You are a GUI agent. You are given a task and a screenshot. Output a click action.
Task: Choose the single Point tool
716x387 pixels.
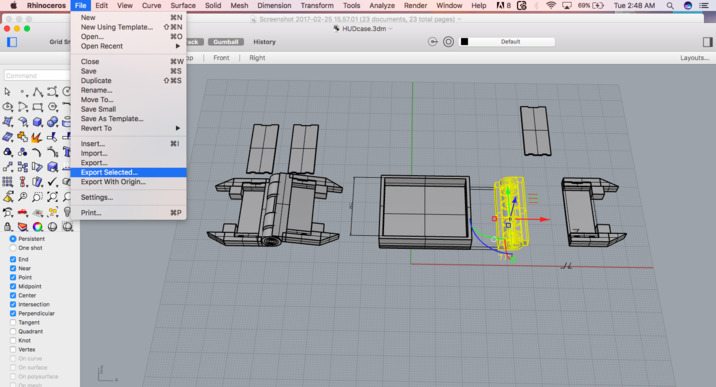[x=23, y=92]
